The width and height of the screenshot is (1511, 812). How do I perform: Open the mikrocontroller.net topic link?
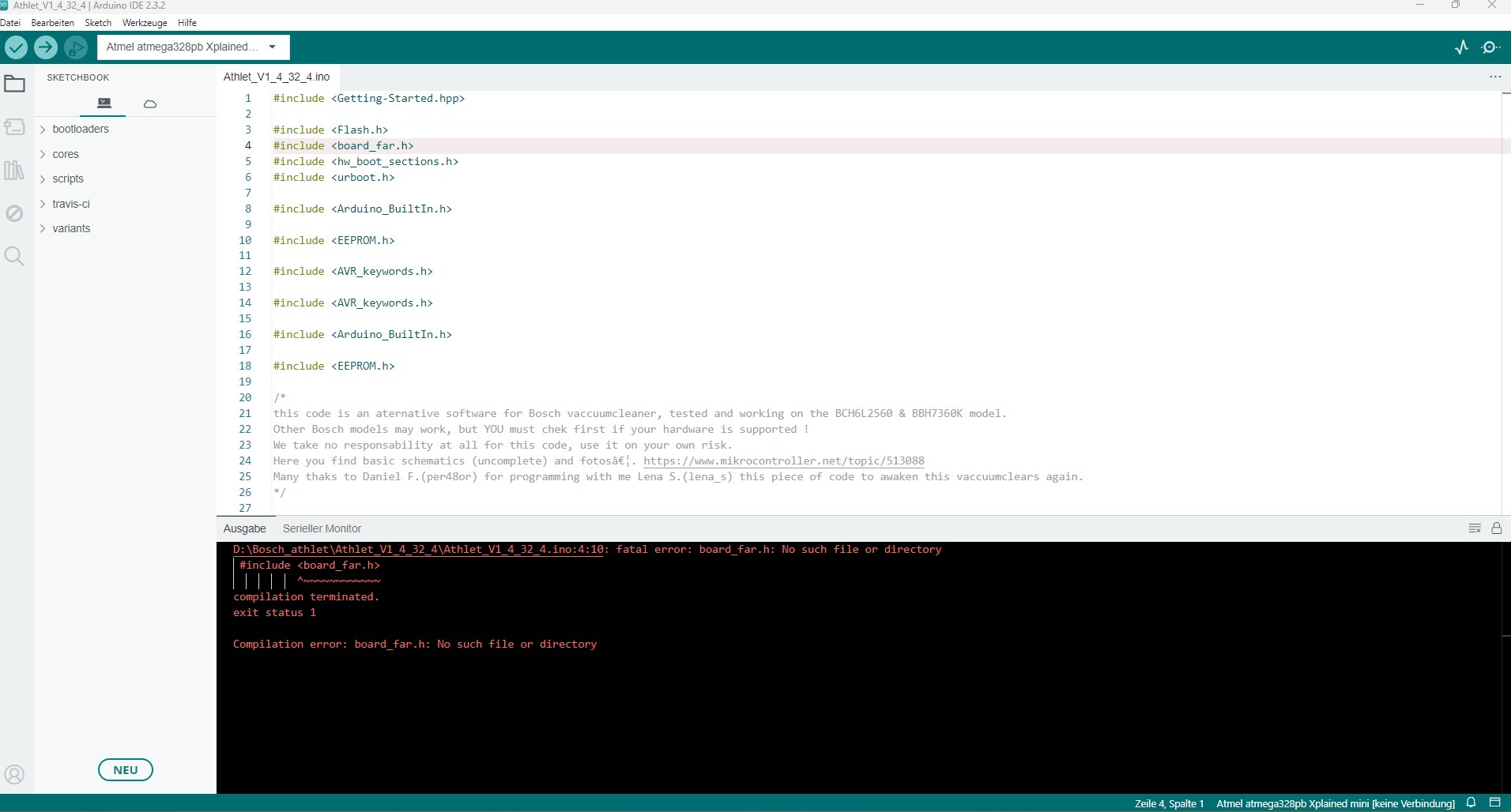pos(784,461)
